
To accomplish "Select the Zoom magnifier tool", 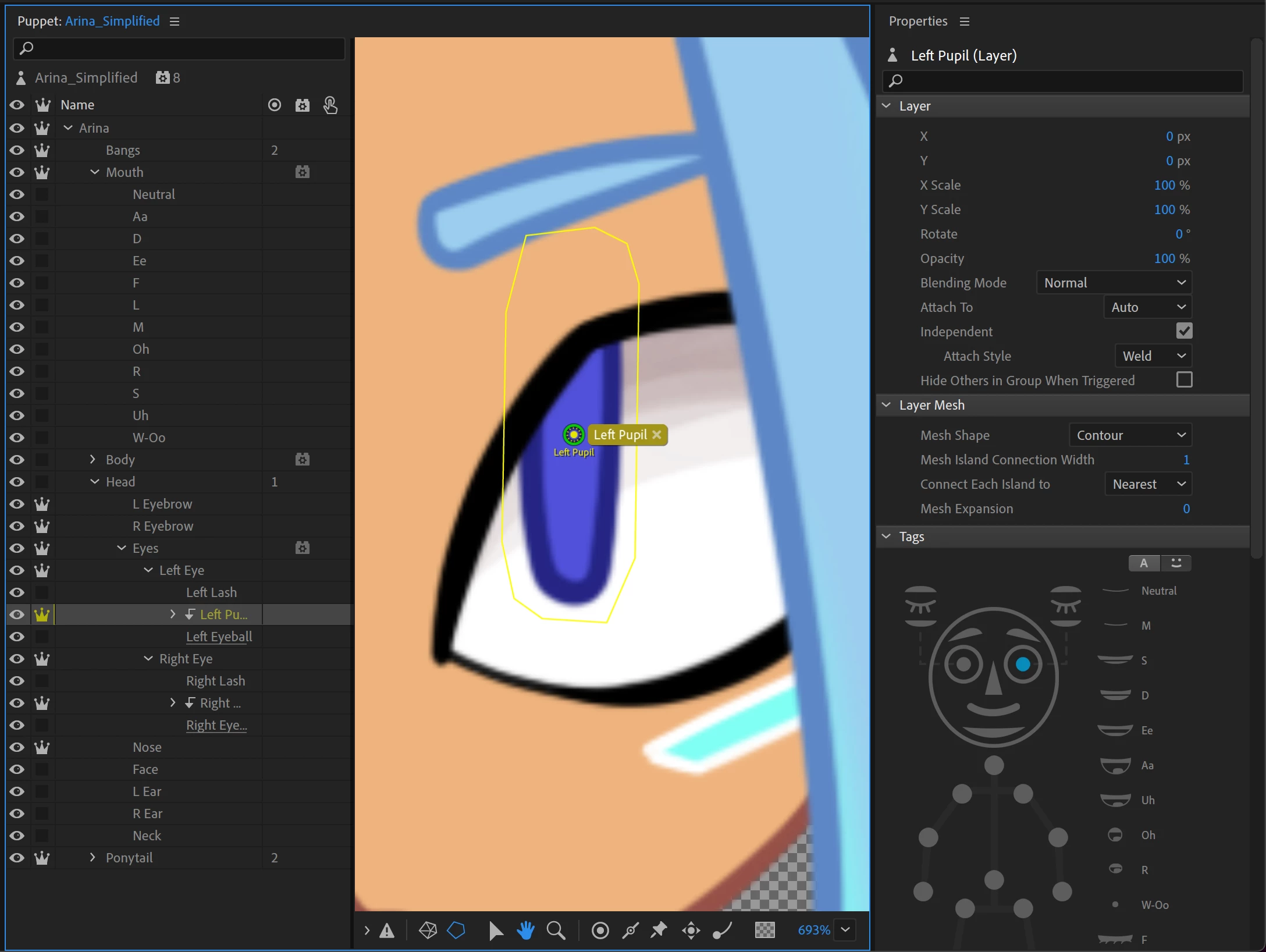I will tap(556, 930).
